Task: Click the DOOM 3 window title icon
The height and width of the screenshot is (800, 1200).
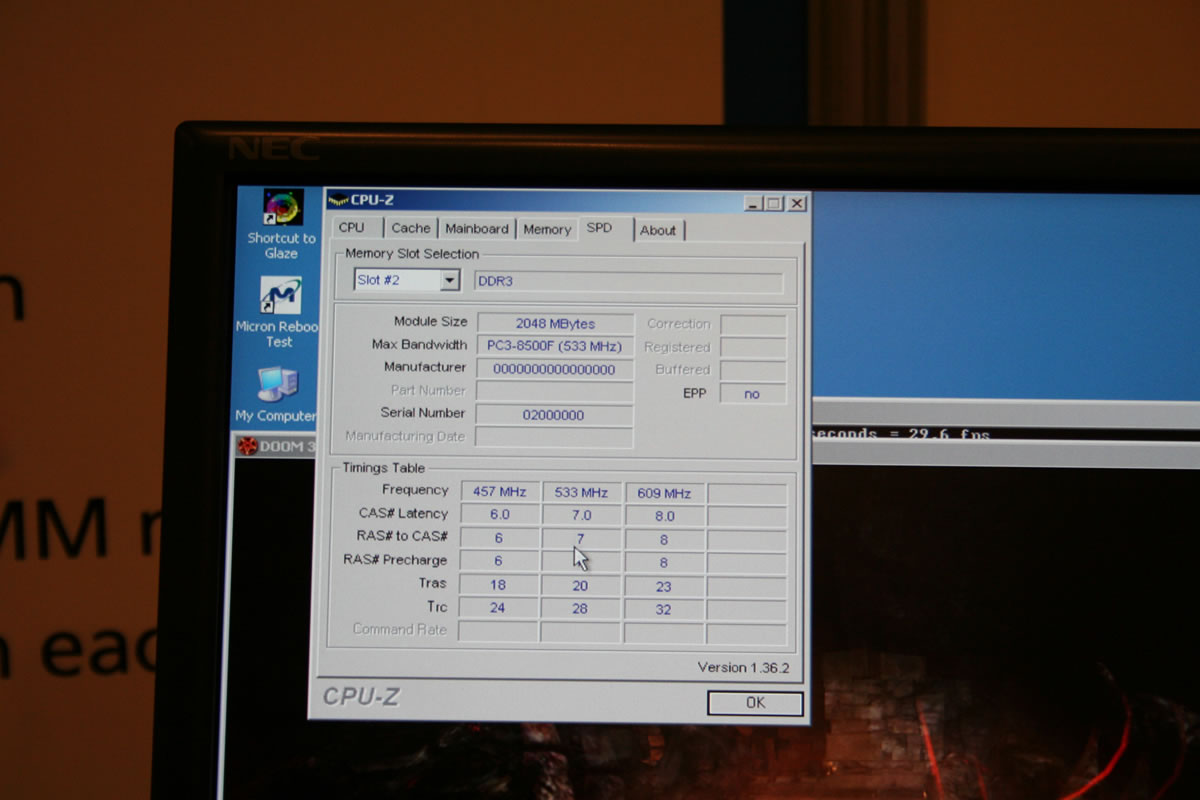Action: pyautogui.click(x=247, y=446)
